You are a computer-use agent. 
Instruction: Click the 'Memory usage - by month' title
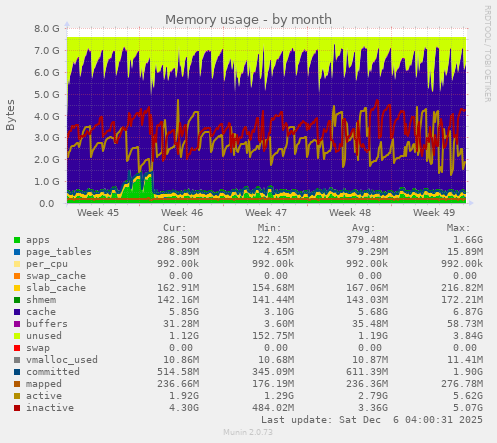coord(248,20)
